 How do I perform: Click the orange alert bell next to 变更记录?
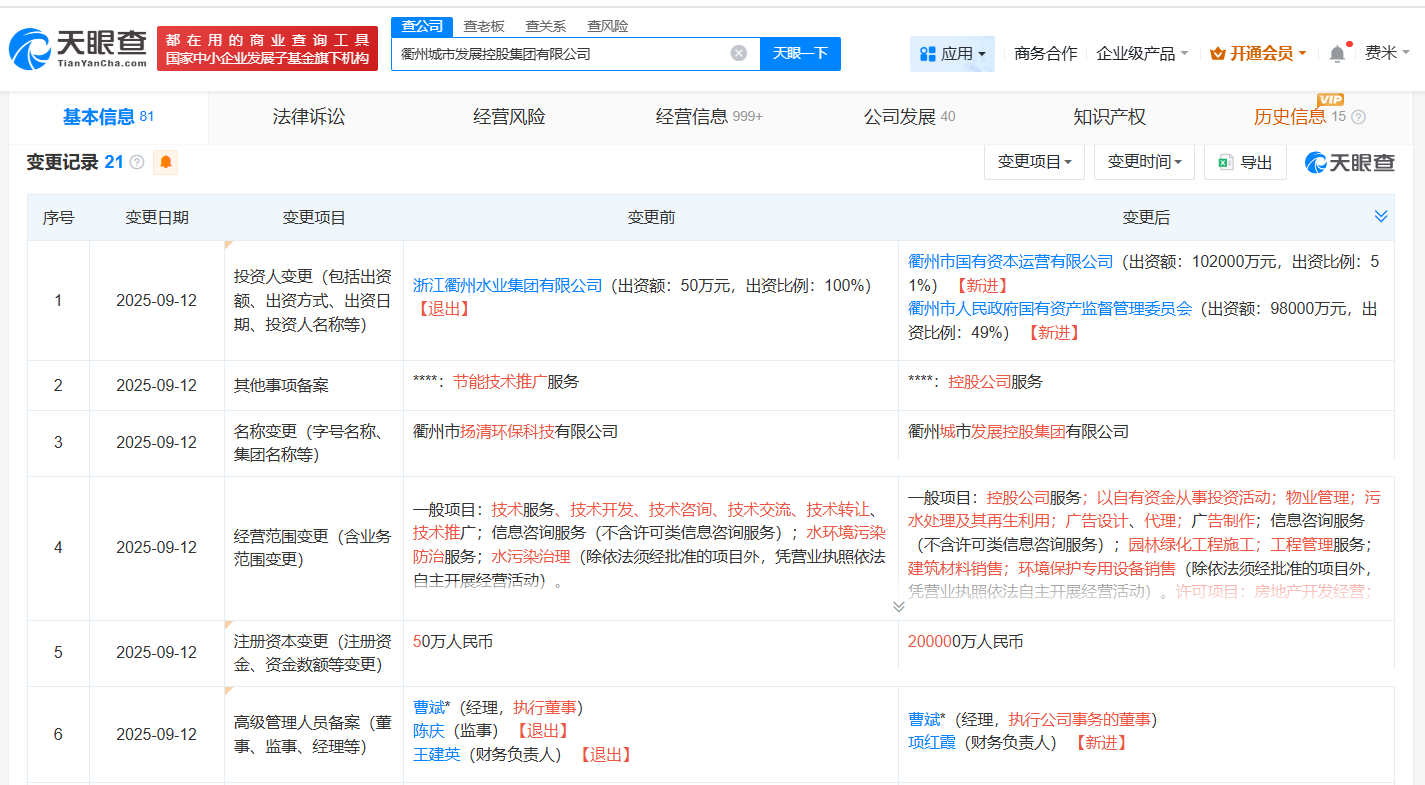tap(165, 162)
